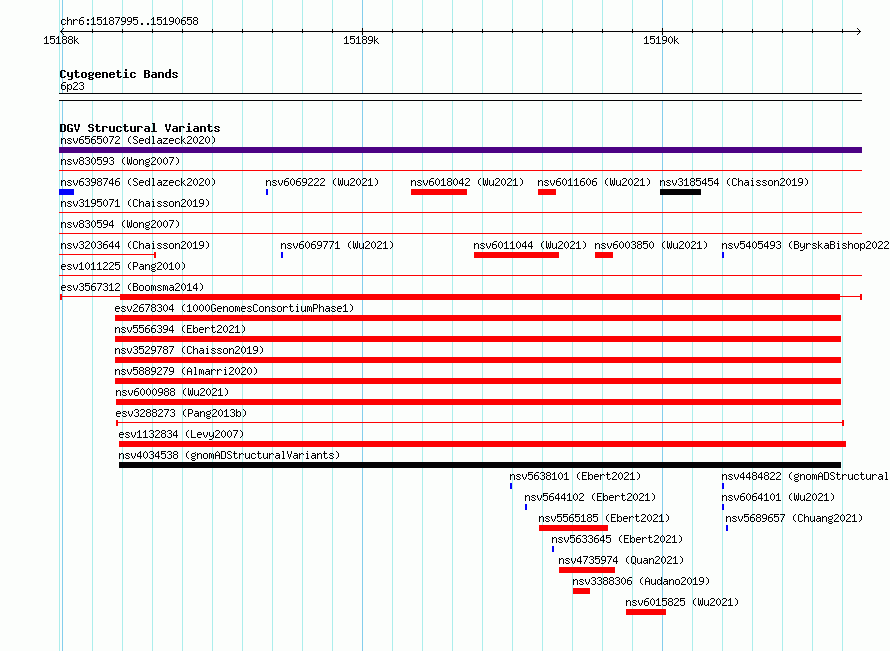Click the esv2678304 1000GenomesConsortiumPhase1 label
The height and width of the screenshot is (651, 890).
point(234,308)
